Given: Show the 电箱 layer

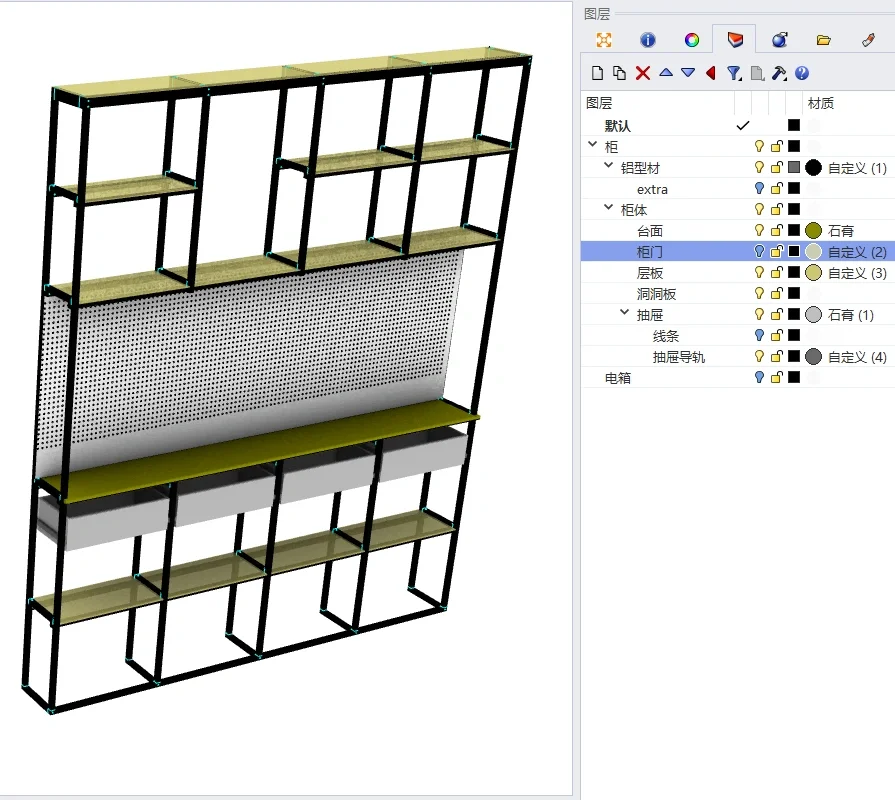Looking at the screenshot, I should tap(759, 377).
